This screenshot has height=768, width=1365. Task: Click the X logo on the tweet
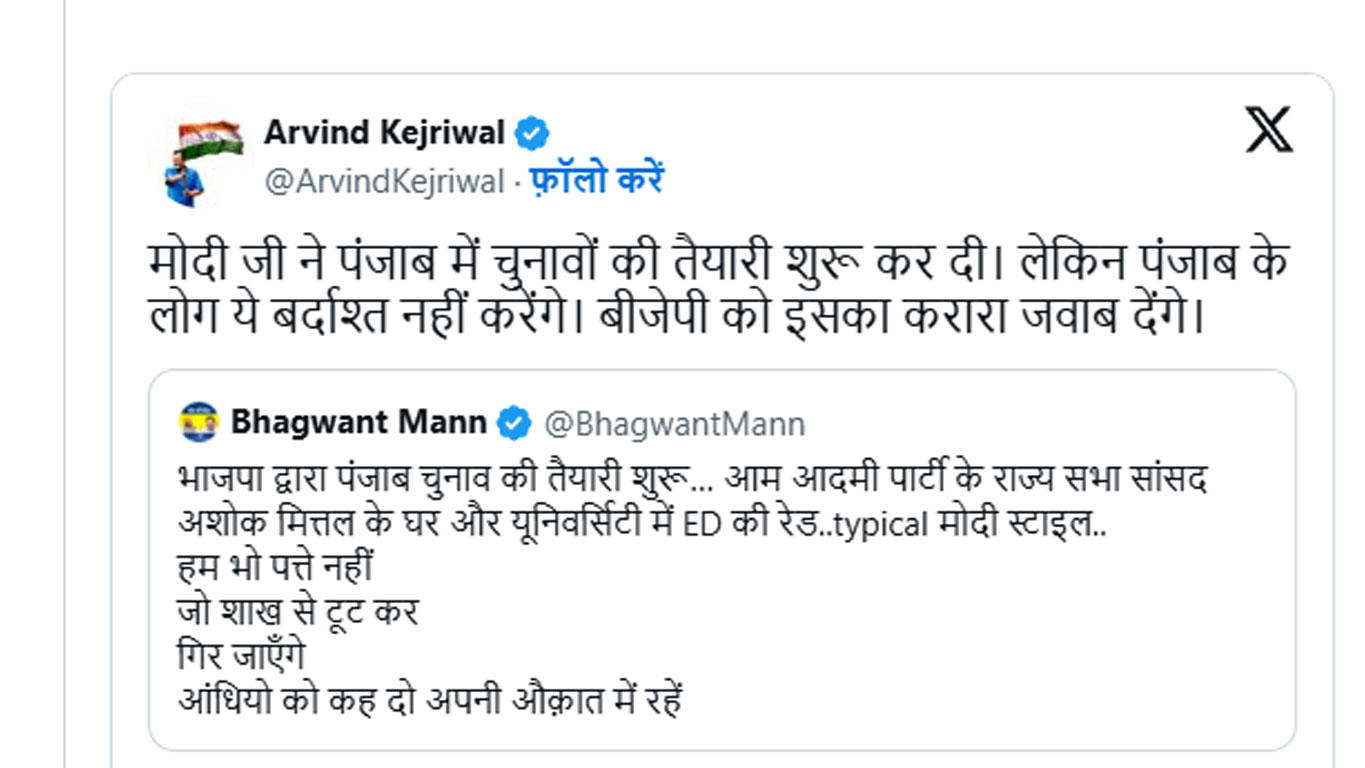[1269, 130]
